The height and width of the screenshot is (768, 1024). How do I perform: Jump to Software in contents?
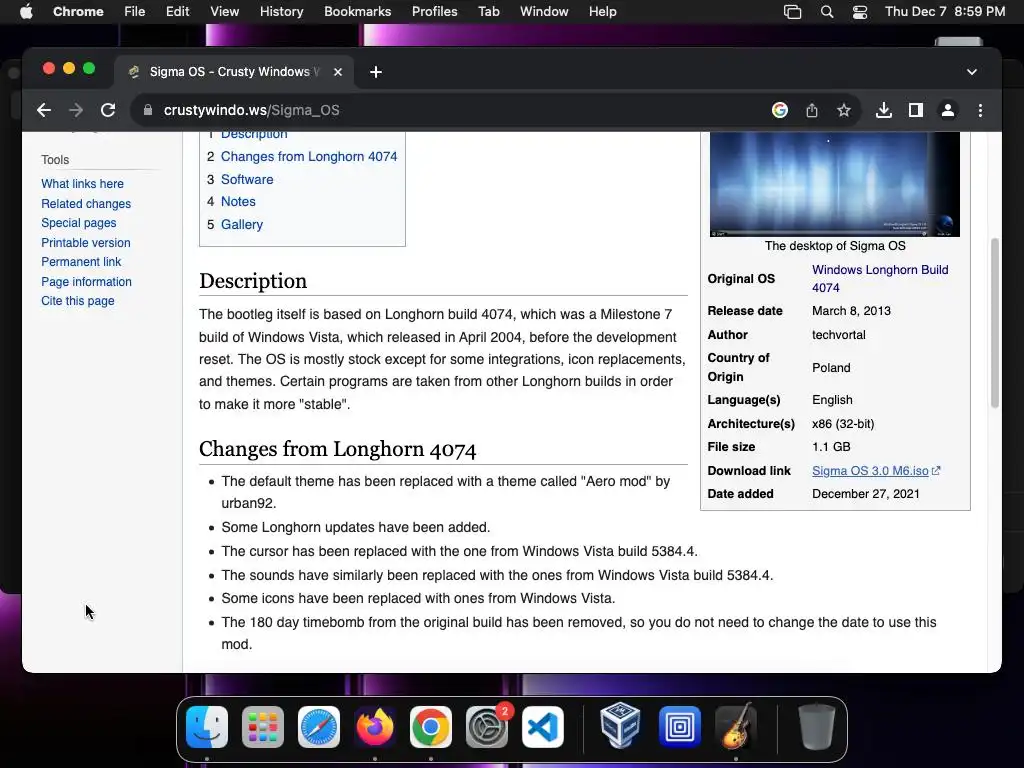[x=247, y=180]
